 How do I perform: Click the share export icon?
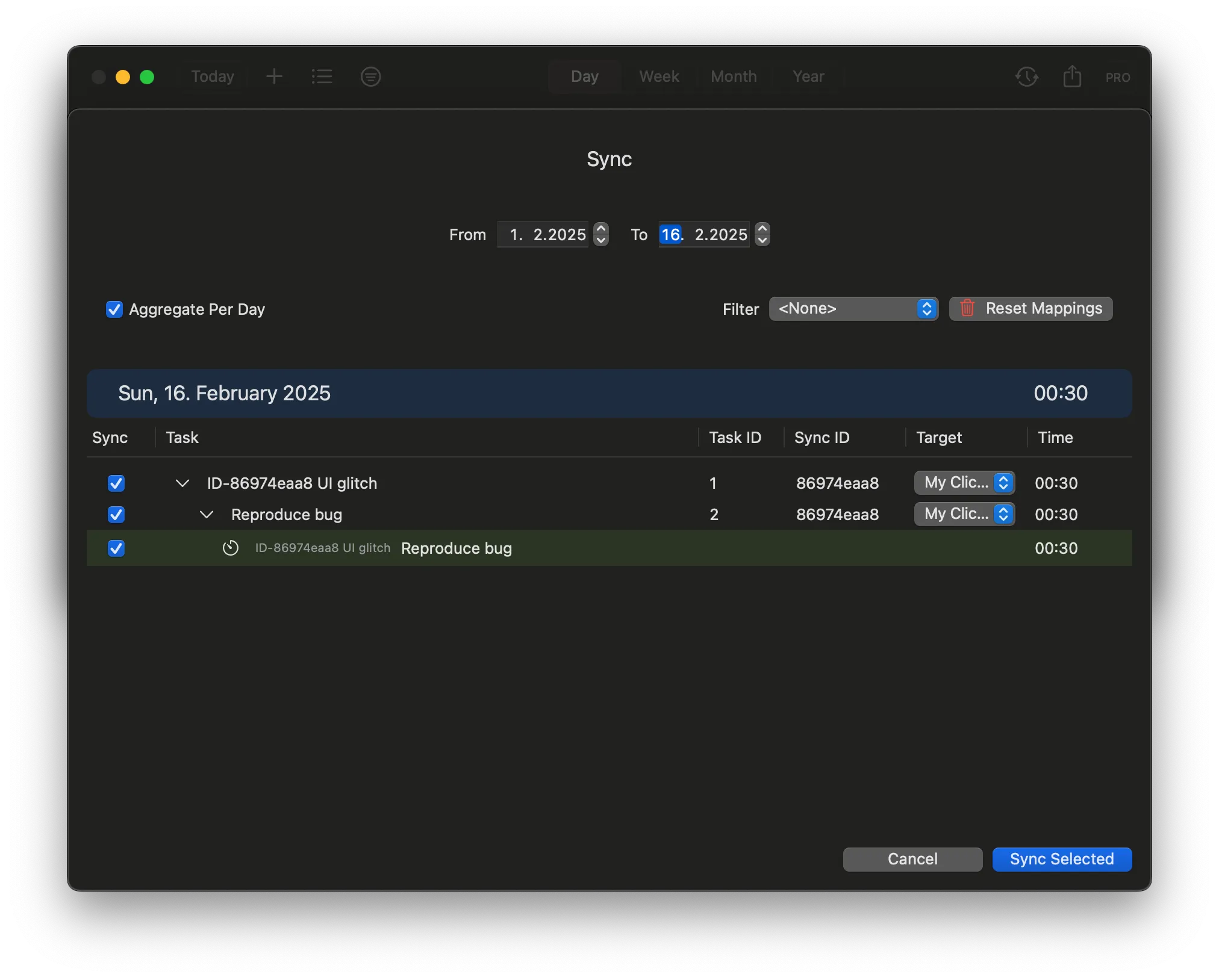coord(1072,76)
